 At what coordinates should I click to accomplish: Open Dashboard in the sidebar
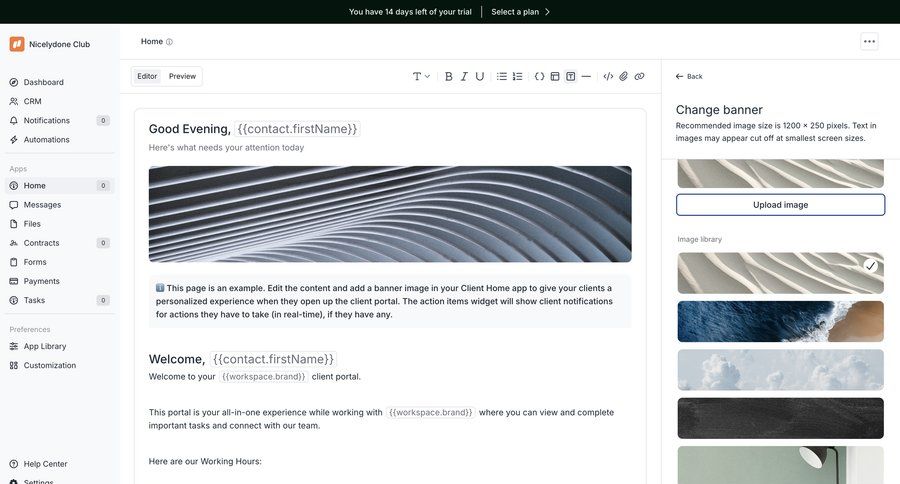(60, 82)
